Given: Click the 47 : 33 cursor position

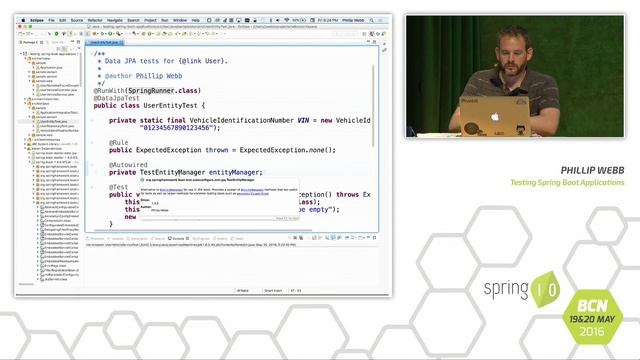Looking at the screenshot, I should (x=296, y=291).
